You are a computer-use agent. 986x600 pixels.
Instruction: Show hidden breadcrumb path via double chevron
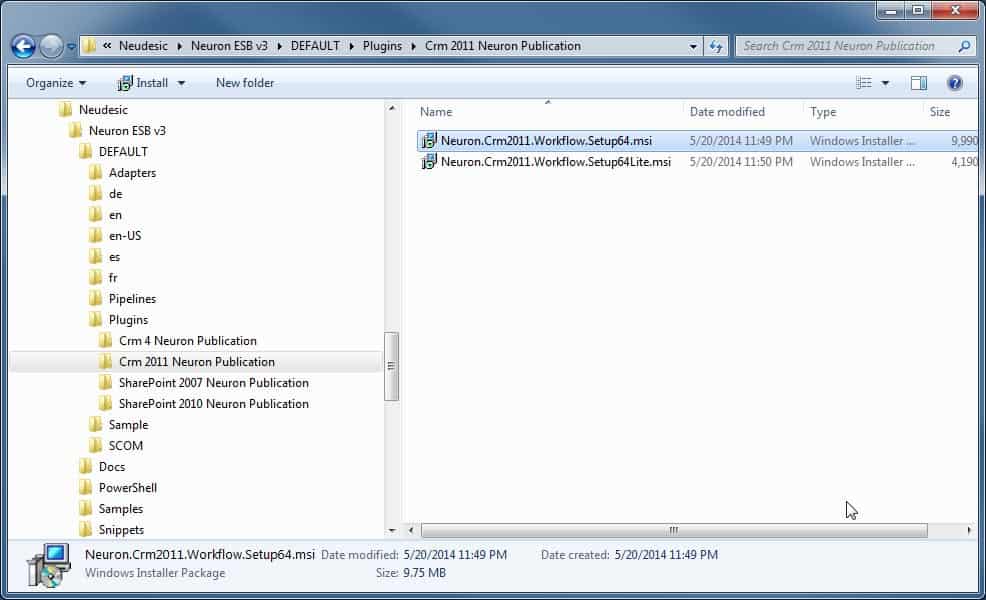coord(107,45)
